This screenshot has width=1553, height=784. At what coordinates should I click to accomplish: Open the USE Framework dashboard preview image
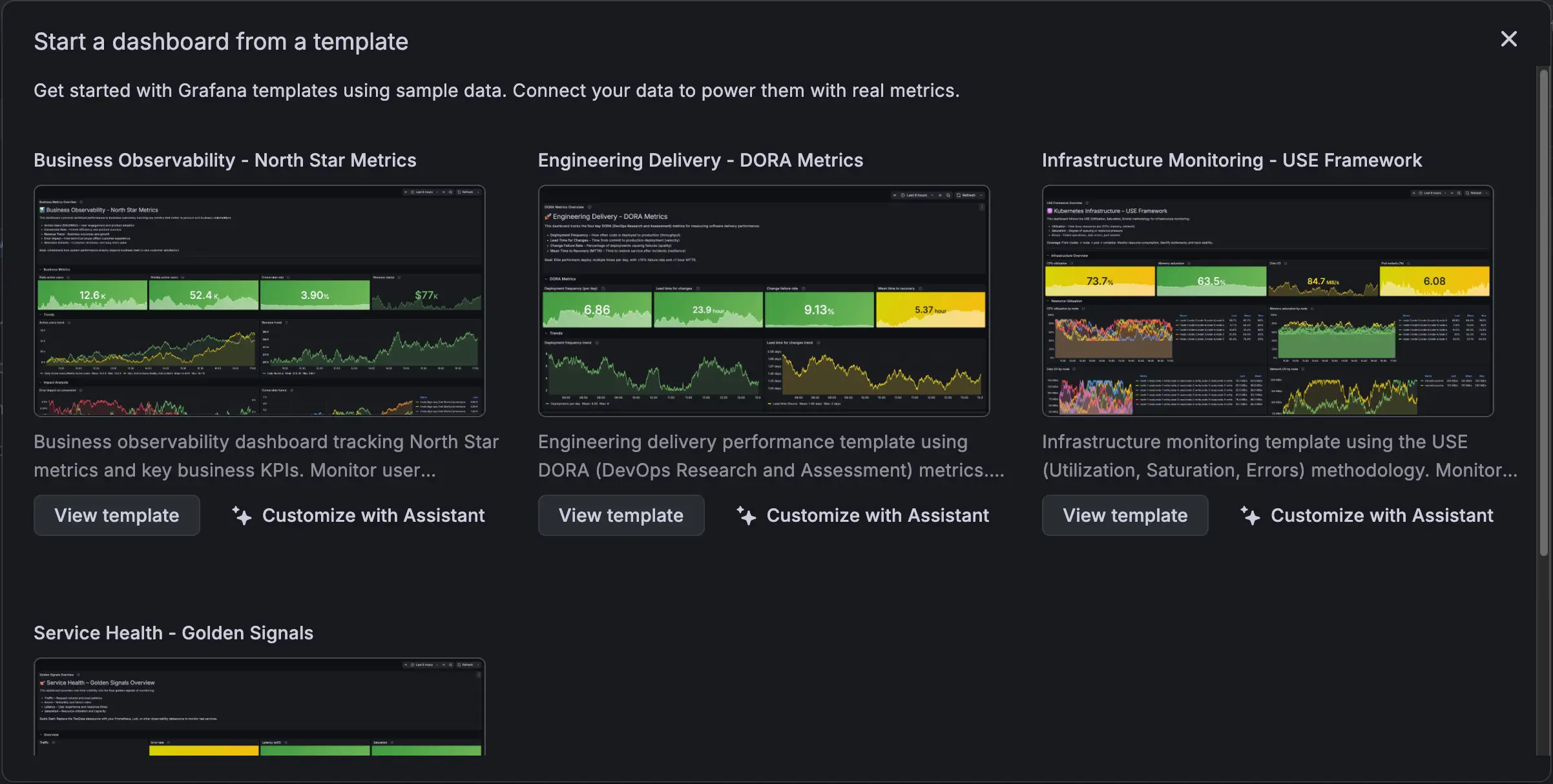tap(1267, 301)
